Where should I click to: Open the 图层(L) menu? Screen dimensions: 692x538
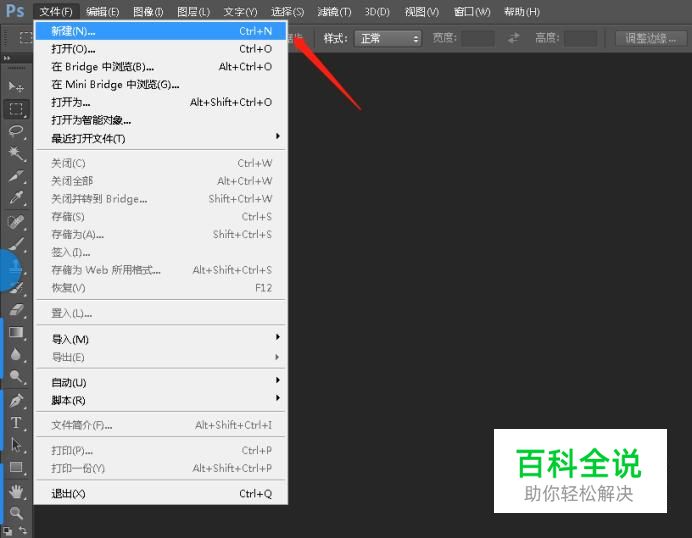tap(193, 11)
